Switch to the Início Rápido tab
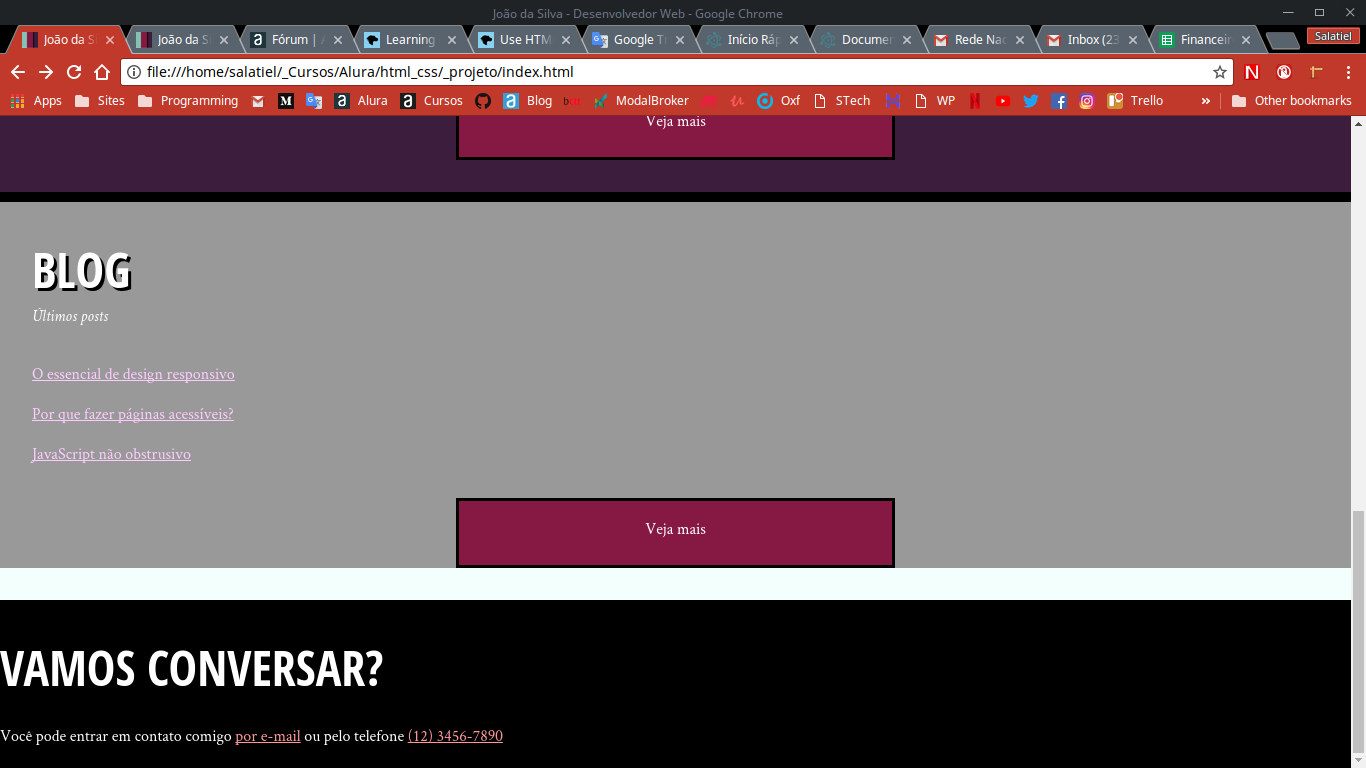Screen dimensions: 1366x768 753,40
